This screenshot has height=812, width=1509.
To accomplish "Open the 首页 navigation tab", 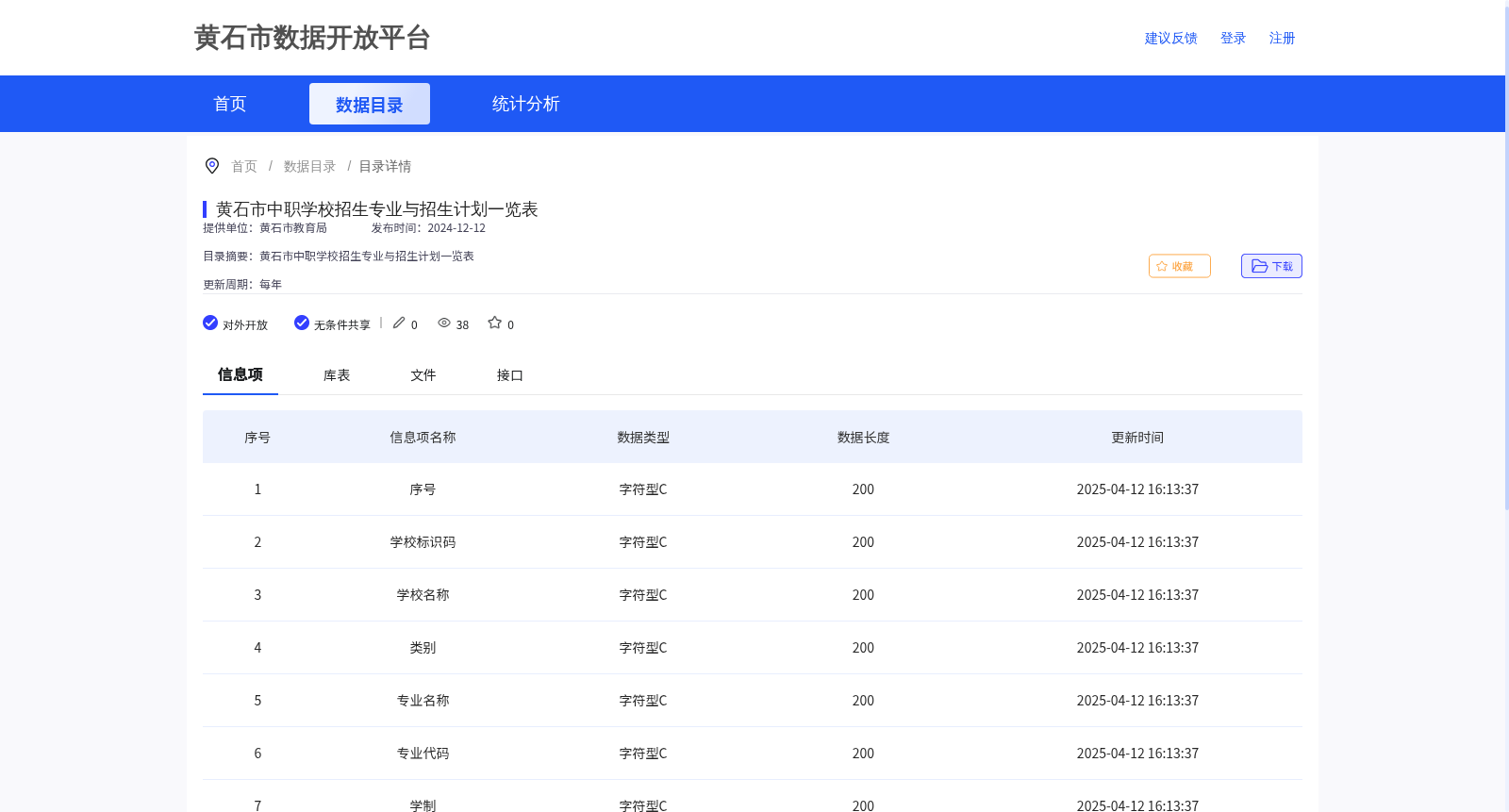I will coord(230,104).
